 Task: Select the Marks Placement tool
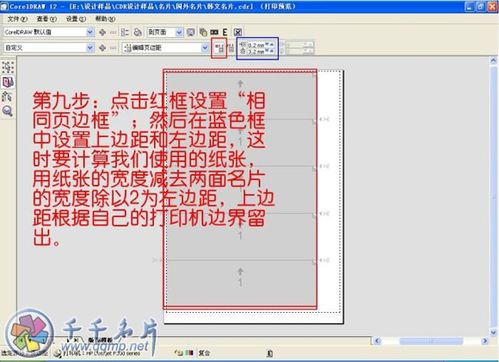click(x=8, y=97)
